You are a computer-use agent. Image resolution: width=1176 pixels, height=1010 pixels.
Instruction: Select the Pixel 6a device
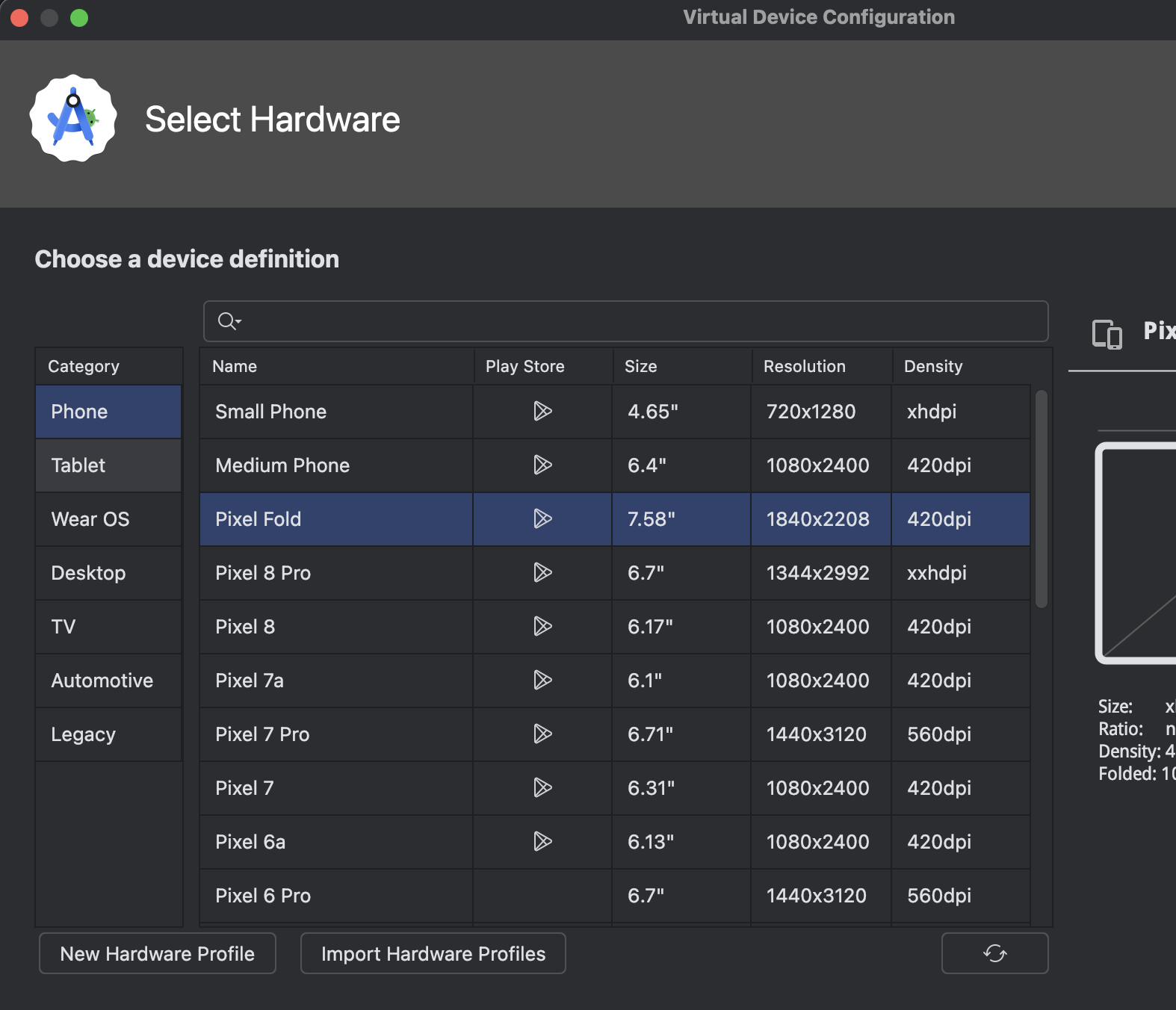pos(336,842)
